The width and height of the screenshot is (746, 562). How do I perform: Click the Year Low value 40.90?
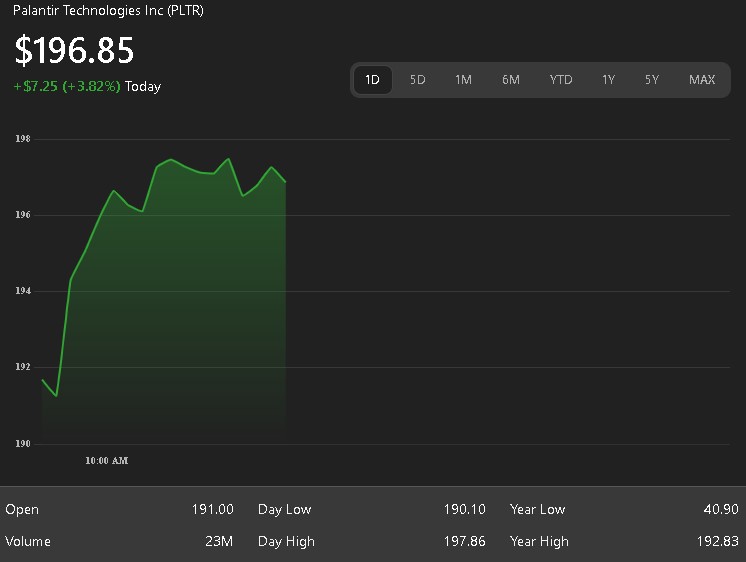pyautogui.click(x=720, y=510)
